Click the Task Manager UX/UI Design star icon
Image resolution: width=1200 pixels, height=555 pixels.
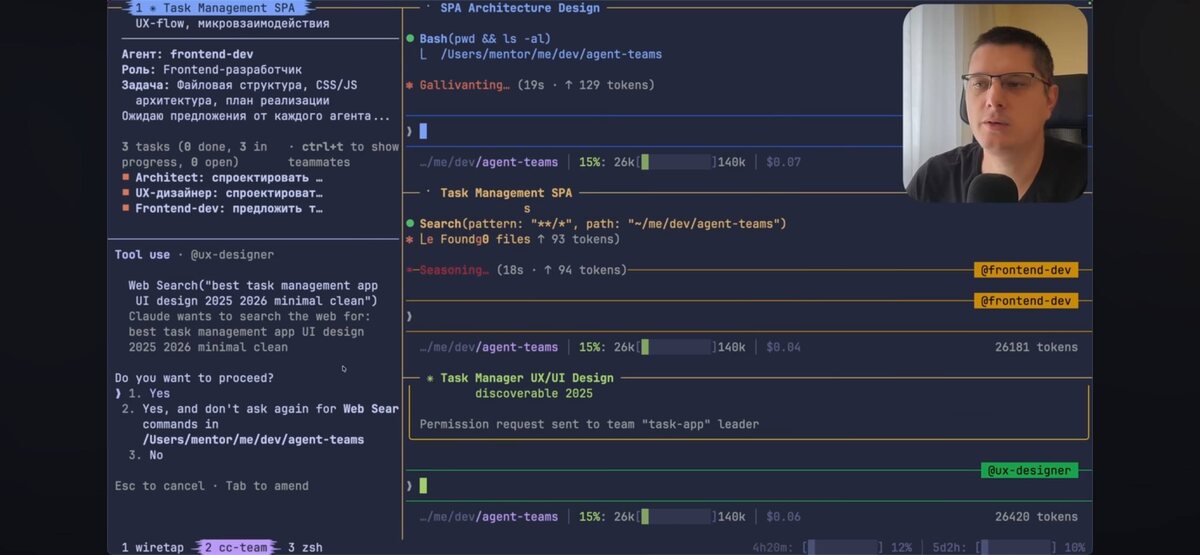430,379
